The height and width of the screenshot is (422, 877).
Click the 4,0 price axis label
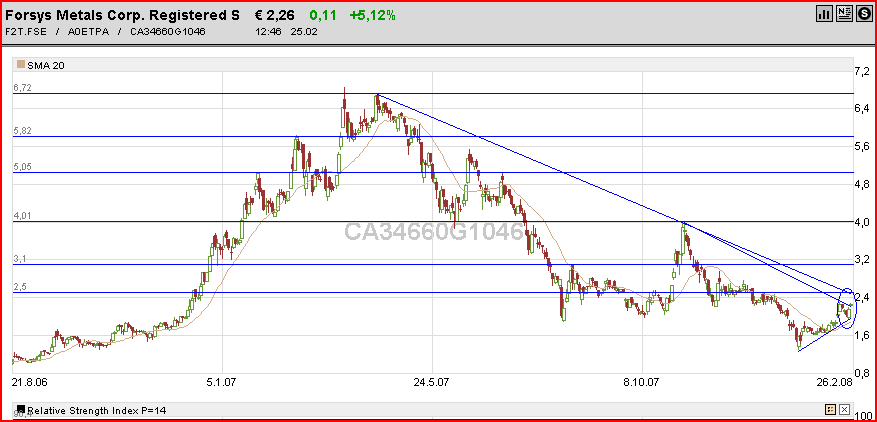coord(864,222)
